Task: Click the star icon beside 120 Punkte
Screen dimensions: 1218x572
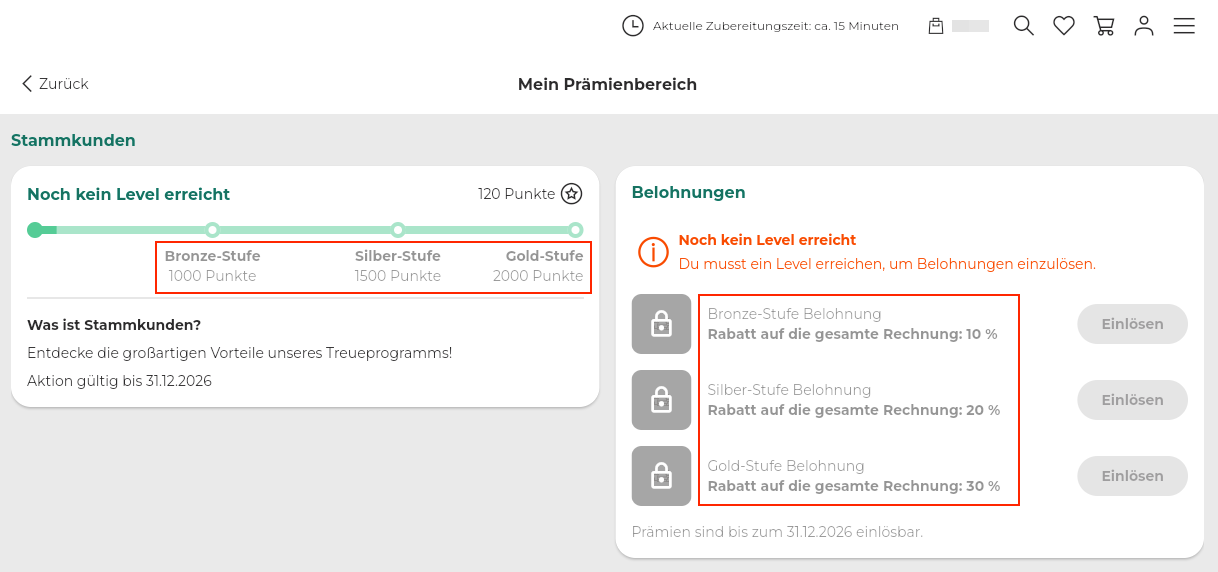Action: click(x=571, y=194)
